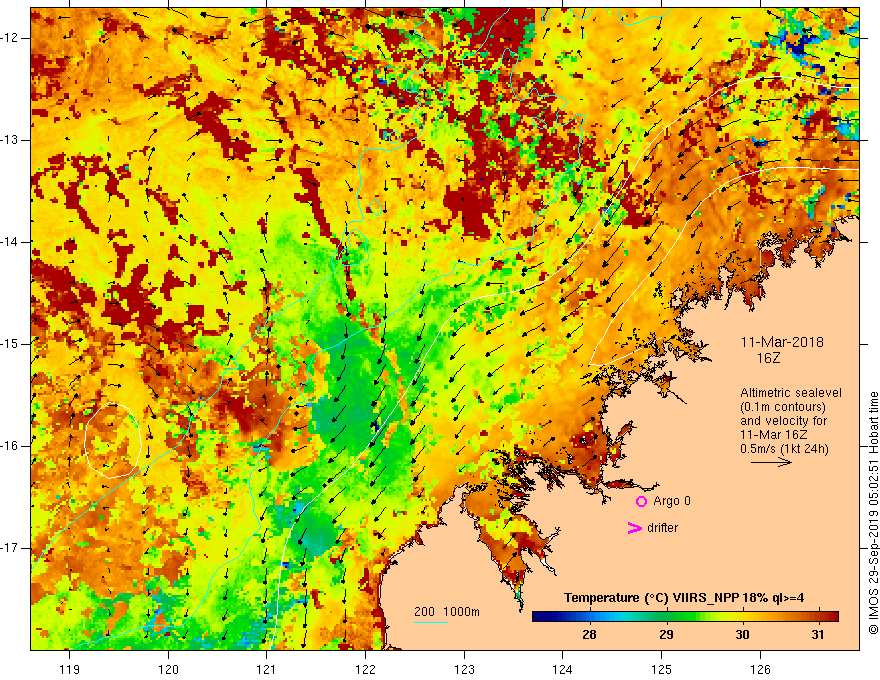This screenshot has width=880, height=680.
Task: Click the 'Argo 0' legend label
Action: 672,501
